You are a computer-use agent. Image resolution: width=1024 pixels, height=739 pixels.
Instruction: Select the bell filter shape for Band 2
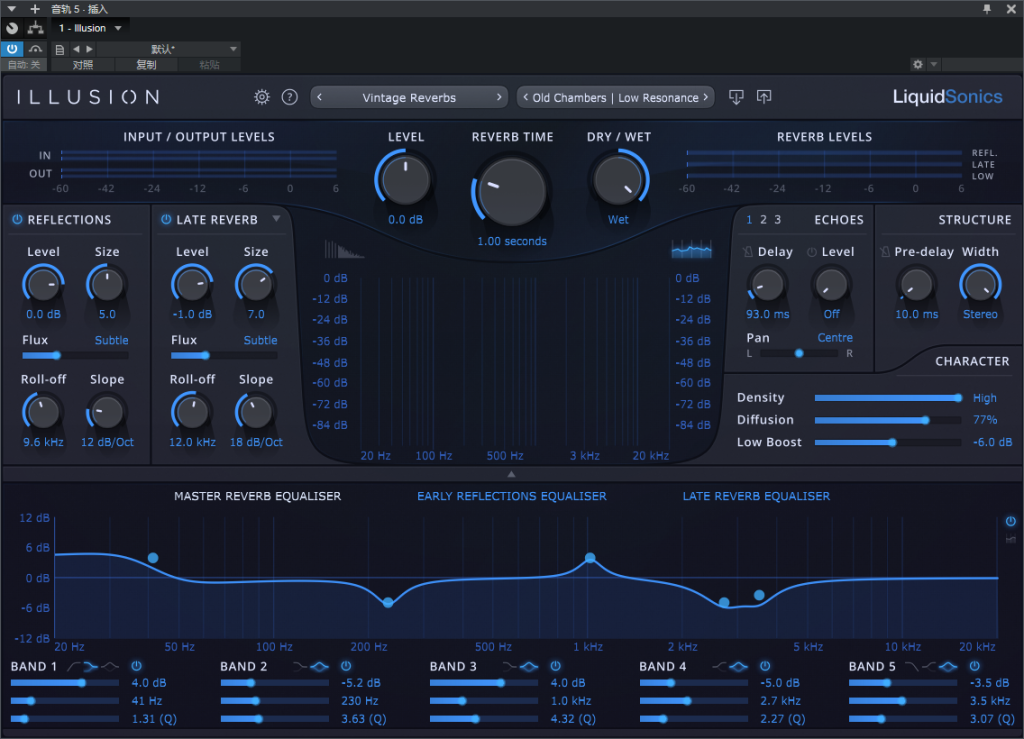coord(319,667)
